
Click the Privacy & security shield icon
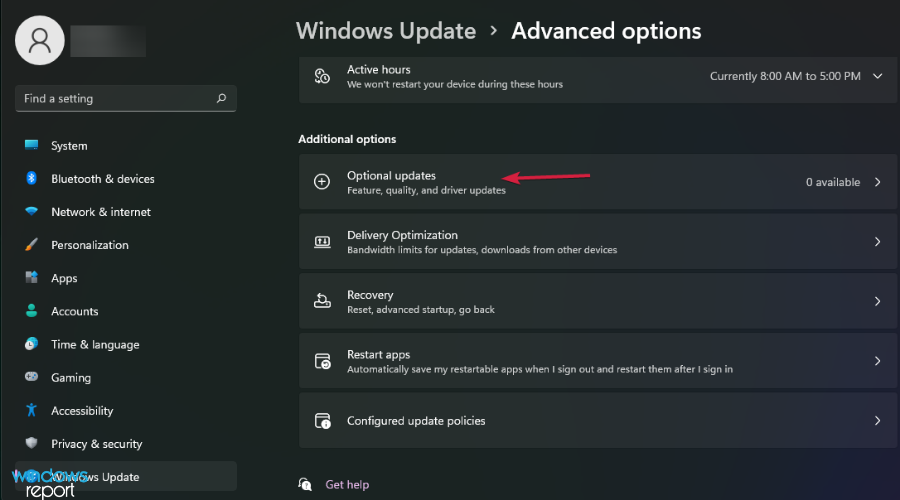point(31,444)
